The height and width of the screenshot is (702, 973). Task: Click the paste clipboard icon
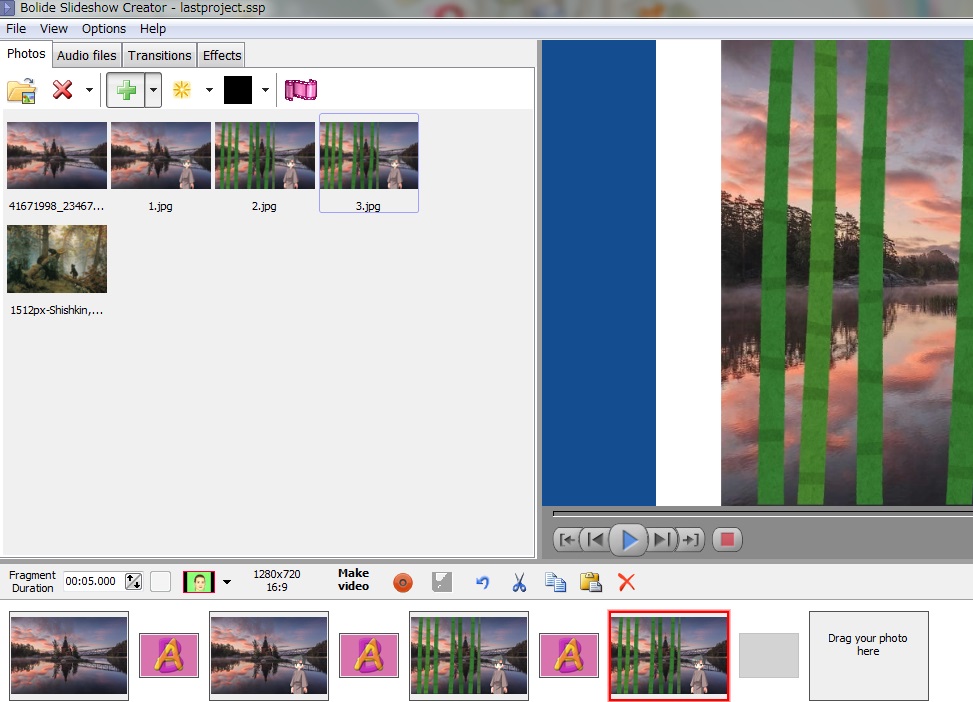click(591, 582)
